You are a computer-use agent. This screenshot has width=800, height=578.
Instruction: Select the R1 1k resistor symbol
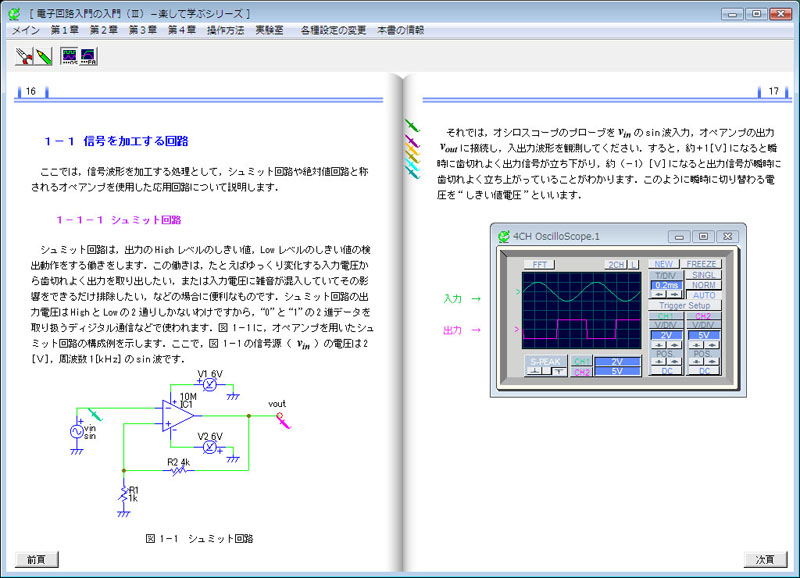click(x=123, y=494)
